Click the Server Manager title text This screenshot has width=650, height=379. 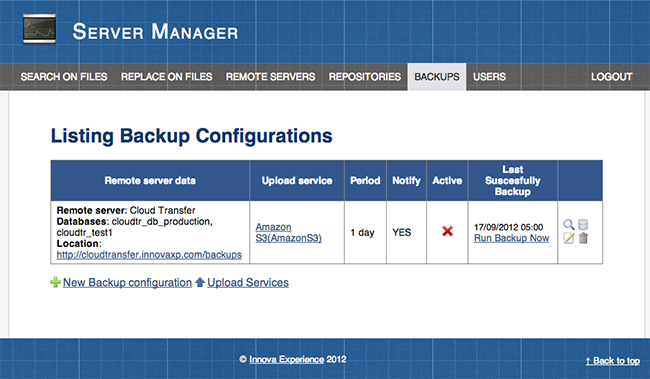pos(155,32)
